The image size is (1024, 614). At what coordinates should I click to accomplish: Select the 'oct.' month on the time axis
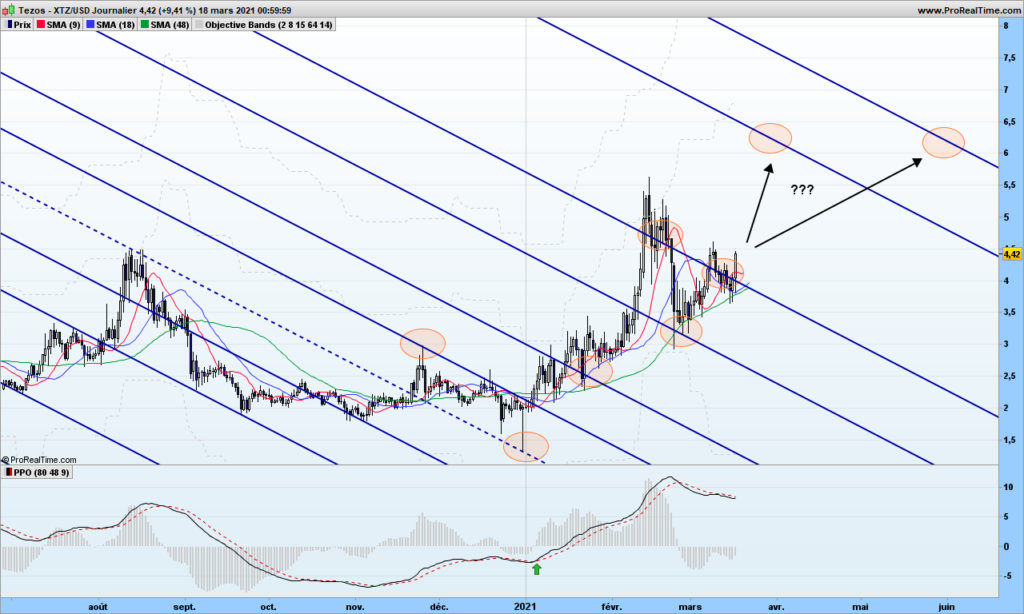pos(268,607)
